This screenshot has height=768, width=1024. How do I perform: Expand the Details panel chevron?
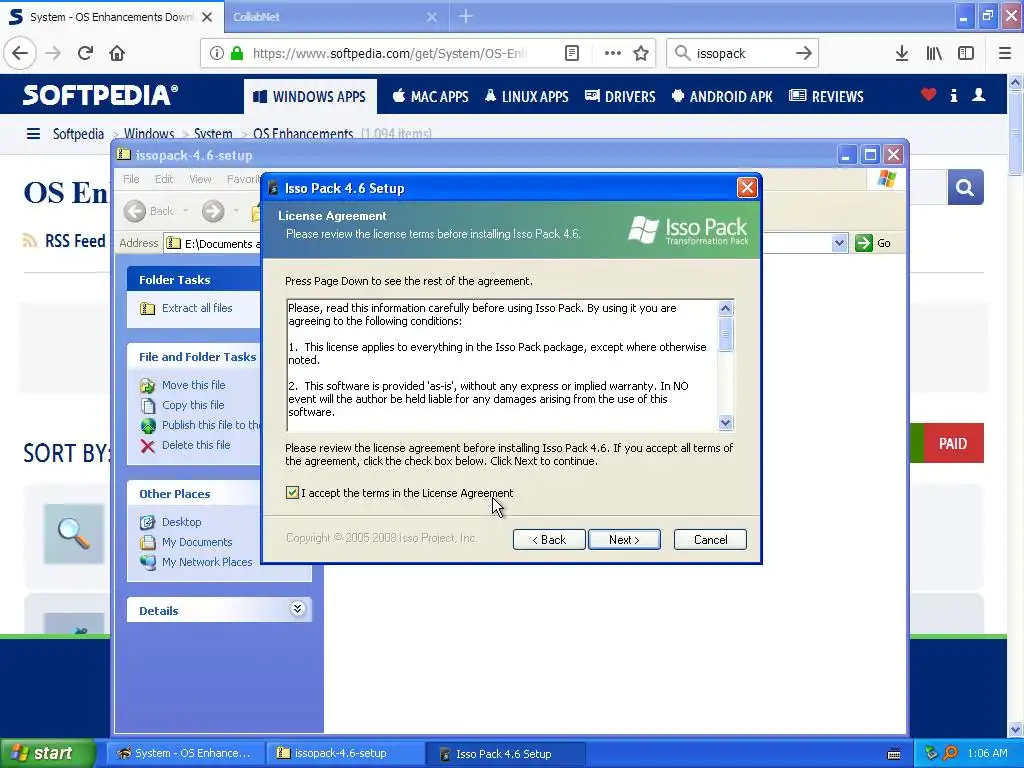(x=297, y=609)
